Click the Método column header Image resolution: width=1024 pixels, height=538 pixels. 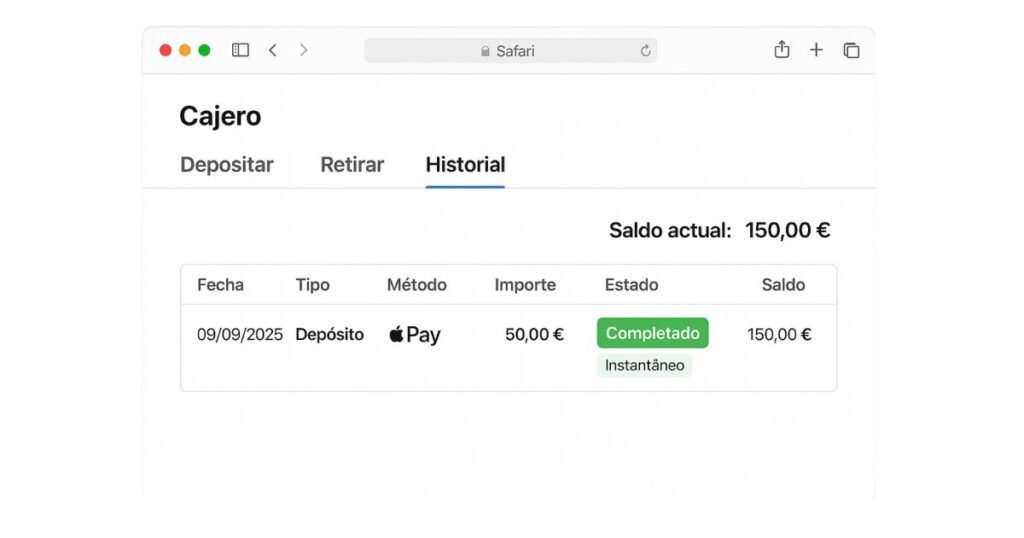[417, 285]
